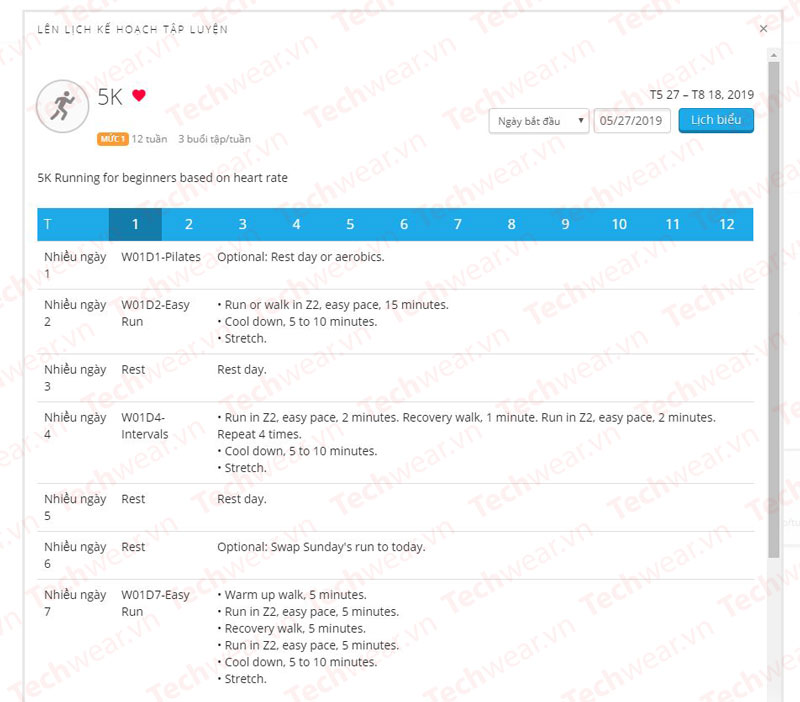Click the 5K plan title
Image resolution: width=800 pixels, height=702 pixels.
(x=110, y=96)
